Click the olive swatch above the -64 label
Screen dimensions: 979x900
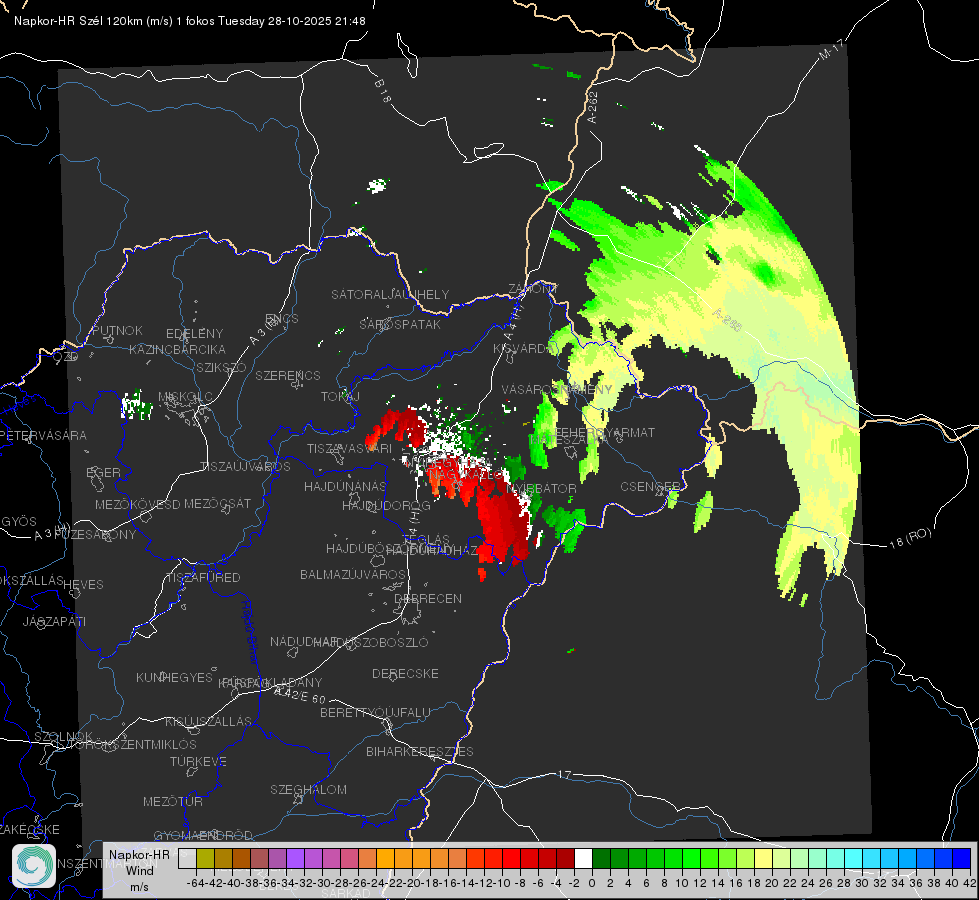205,858
